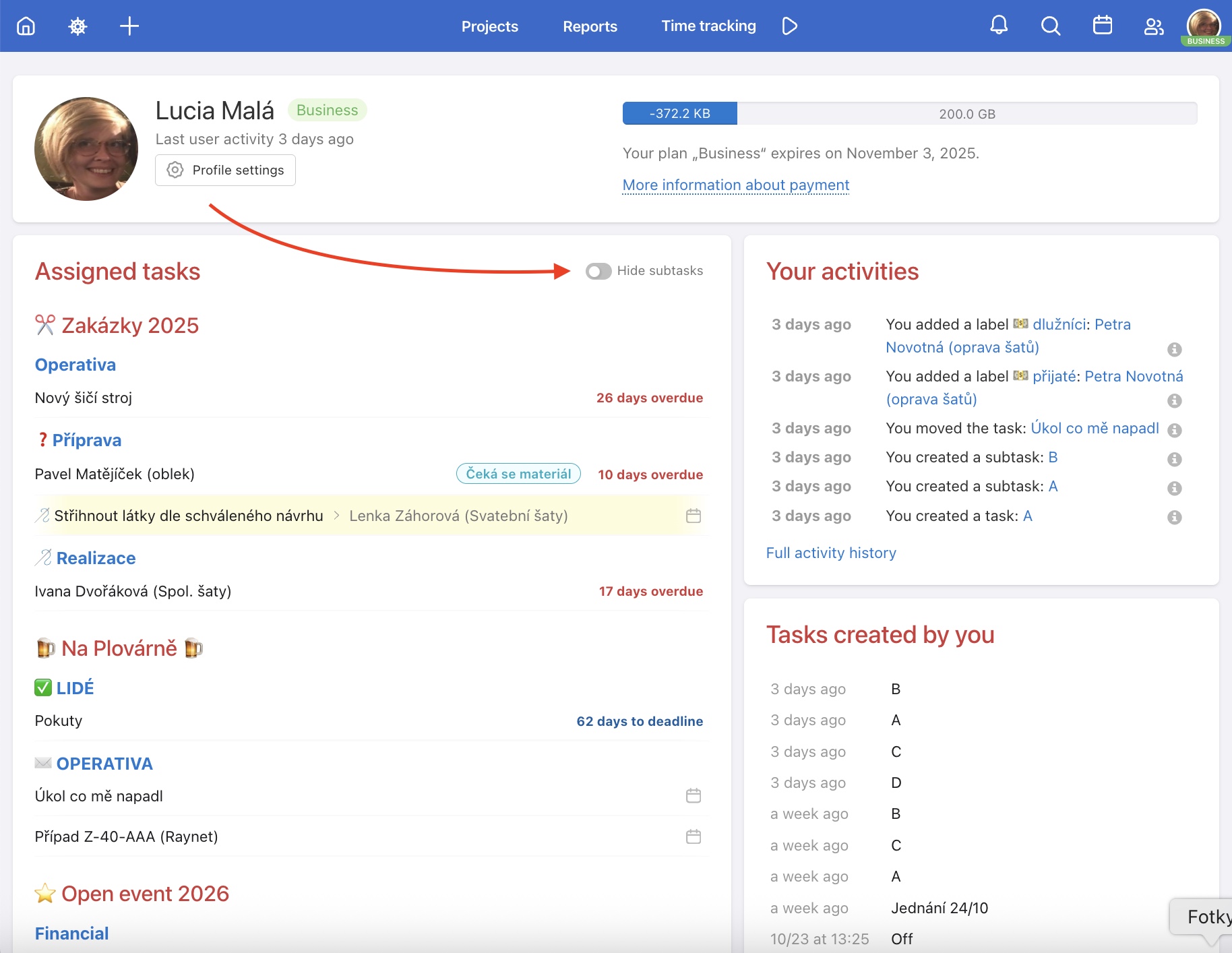The width and height of the screenshot is (1232, 953).
Task: Open Profile settings
Action: [225, 170]
